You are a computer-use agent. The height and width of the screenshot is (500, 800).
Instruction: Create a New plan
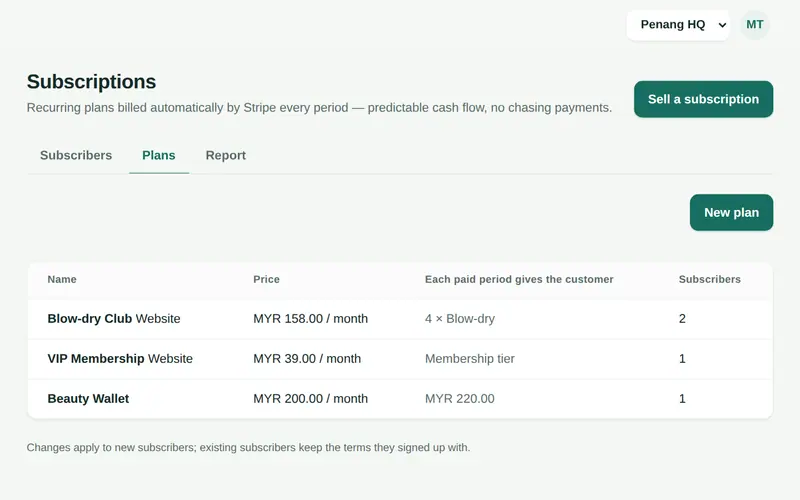coord(731,212)
